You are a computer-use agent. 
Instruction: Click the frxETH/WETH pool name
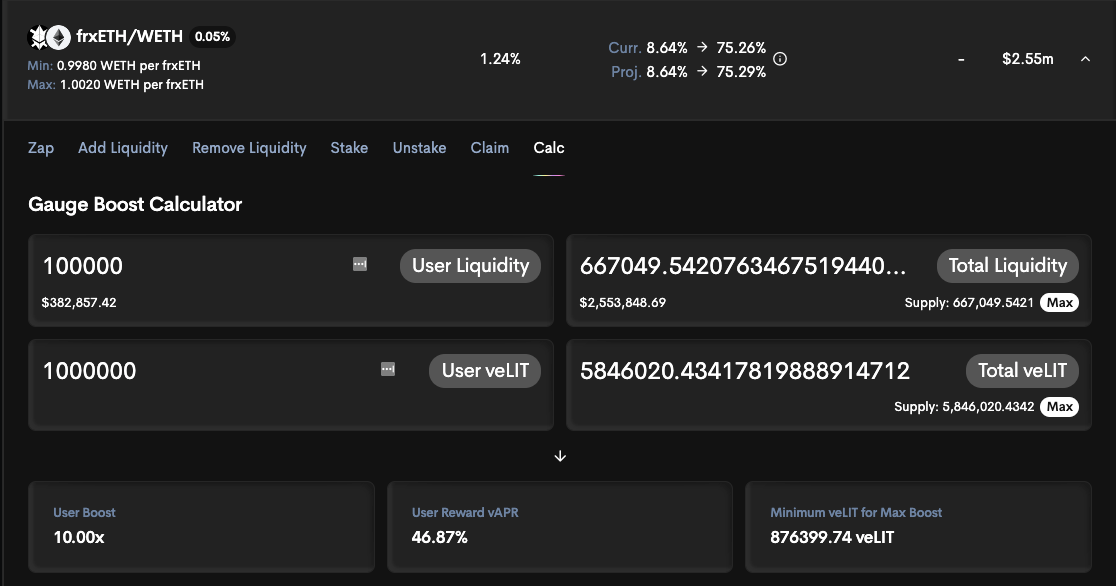130,36
